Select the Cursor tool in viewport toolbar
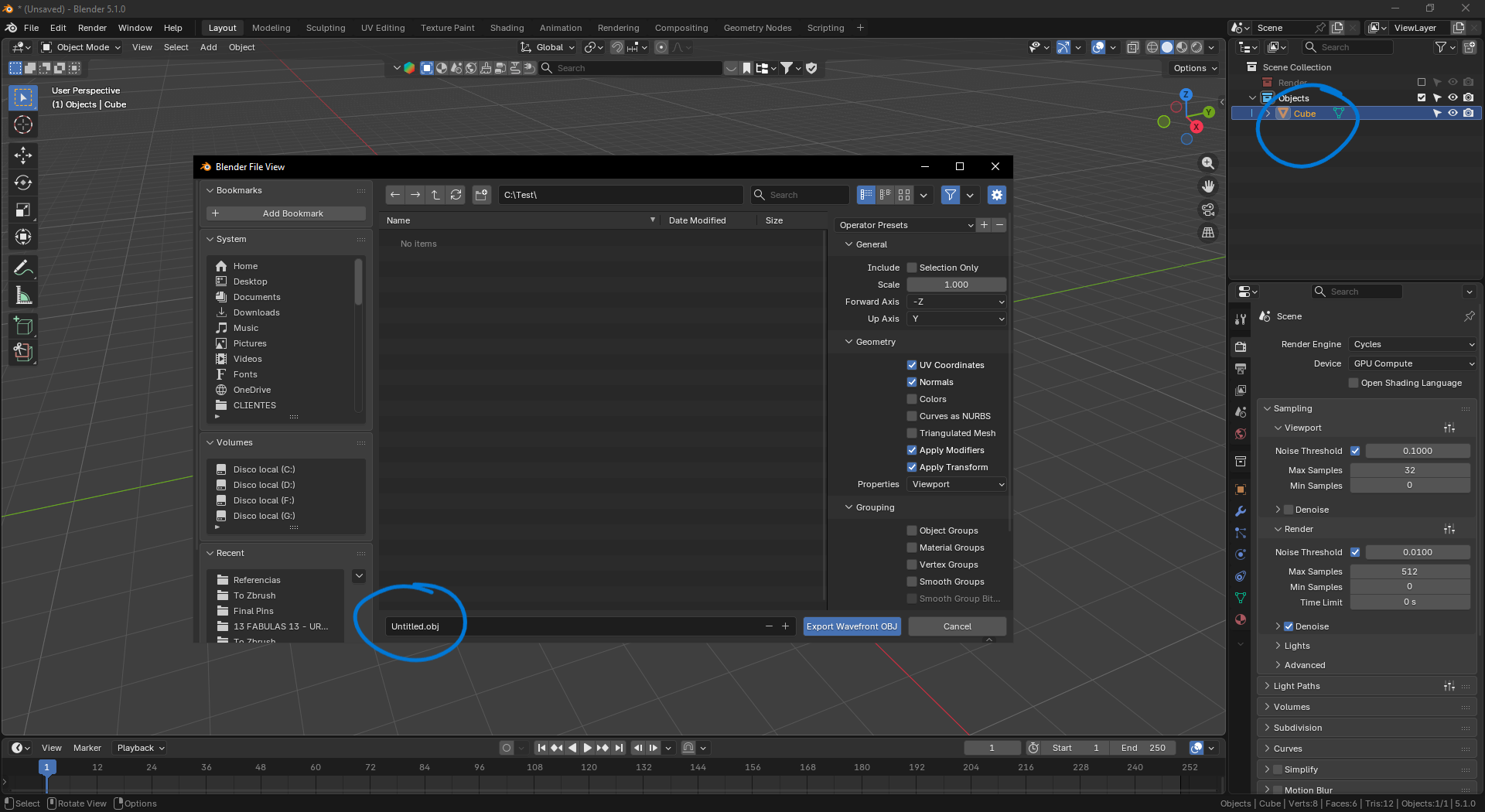Viewport: 1485px width, 812px height. click(x=23, y=125)
